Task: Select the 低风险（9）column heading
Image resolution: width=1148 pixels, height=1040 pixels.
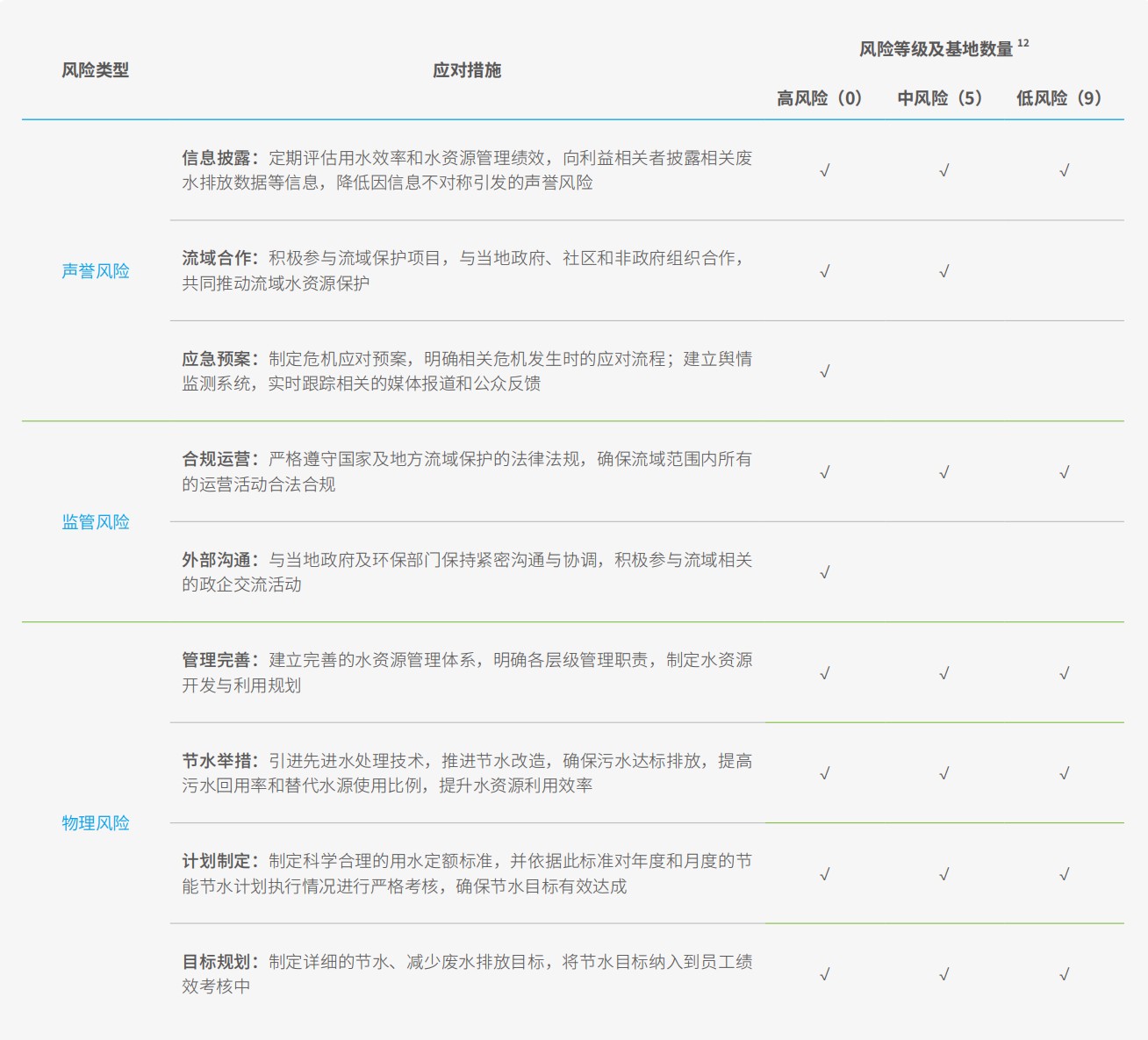Action: point(1059,98)
